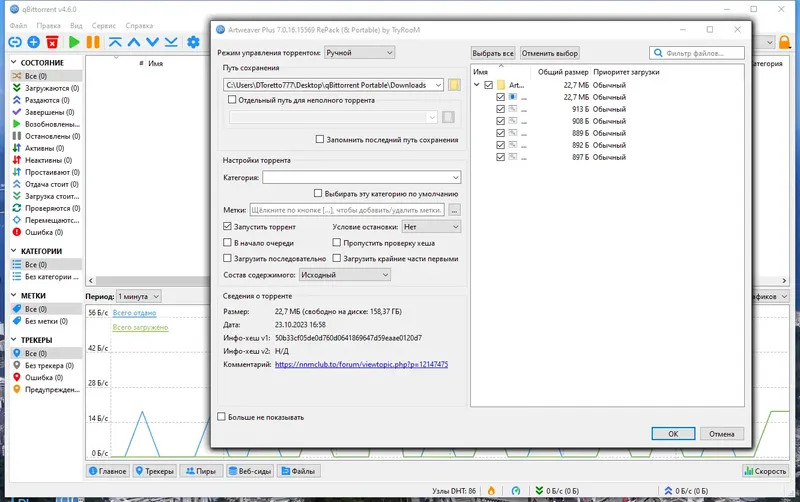Screen dimensions: 800x502
Task: Click the orange lock icon in main window
Action: coord(785,42)
